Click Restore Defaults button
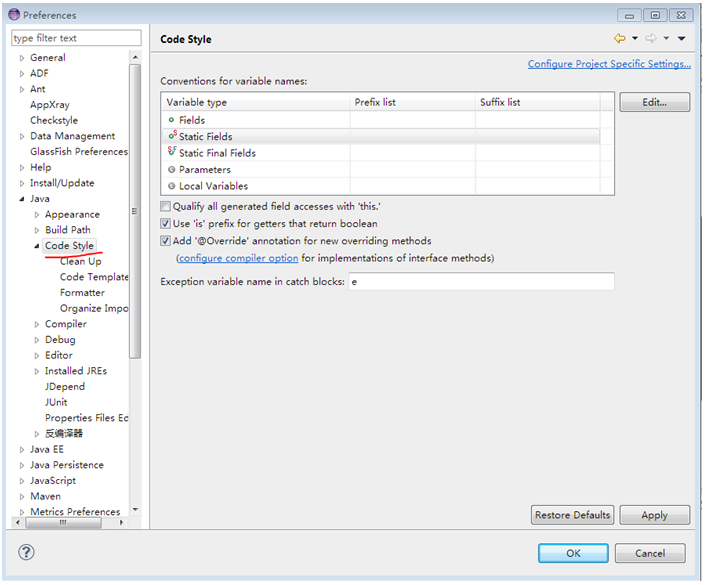Viewport: 705px width, 585px height. coord(572,515)
